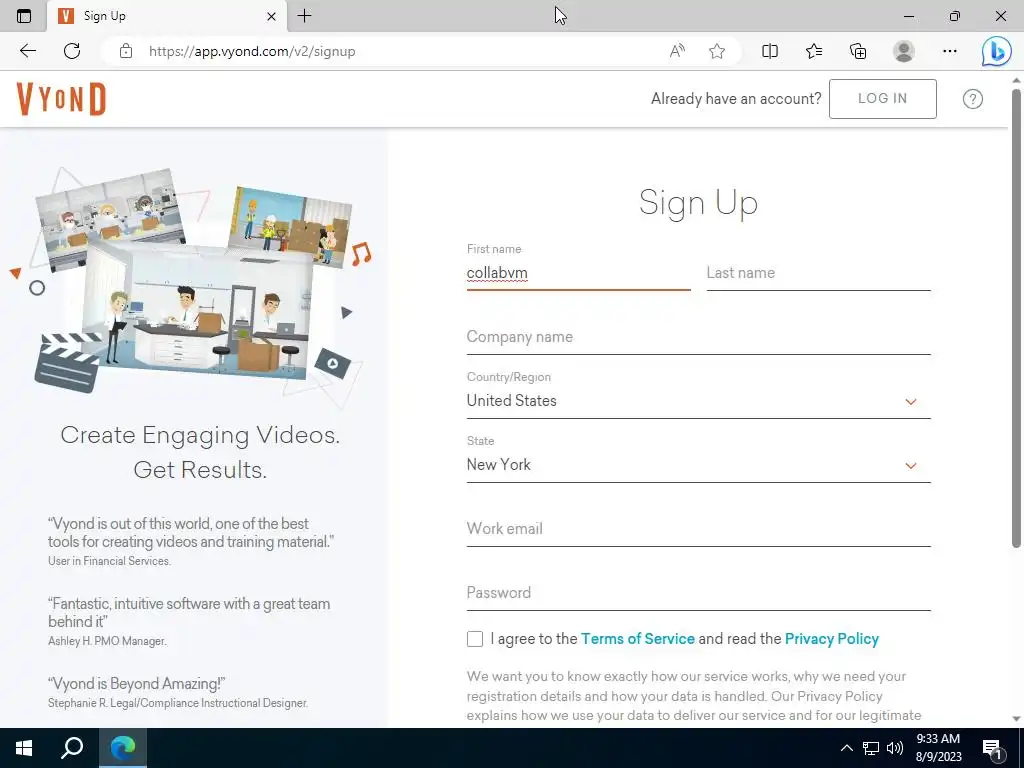
Task: Open the Favorites list
Action: [814, 51]
